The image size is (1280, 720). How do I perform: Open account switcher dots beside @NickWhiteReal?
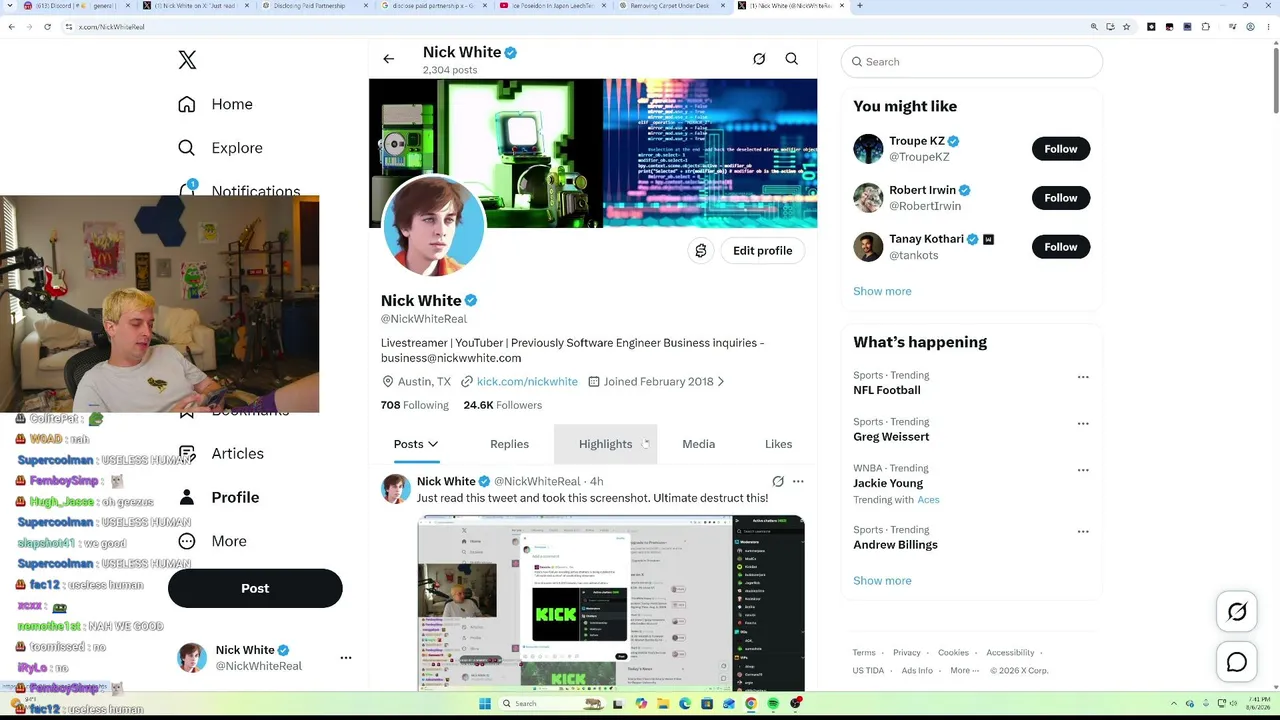[346, 657]
